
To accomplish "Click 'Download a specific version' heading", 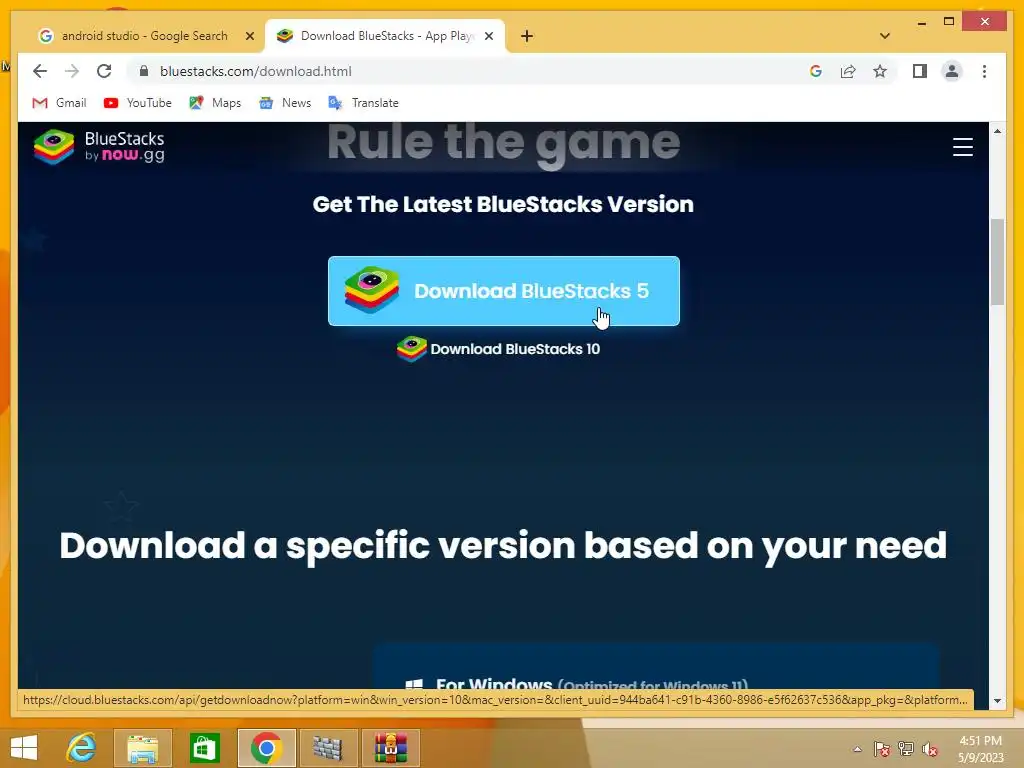I will click(x=503, y=546).
